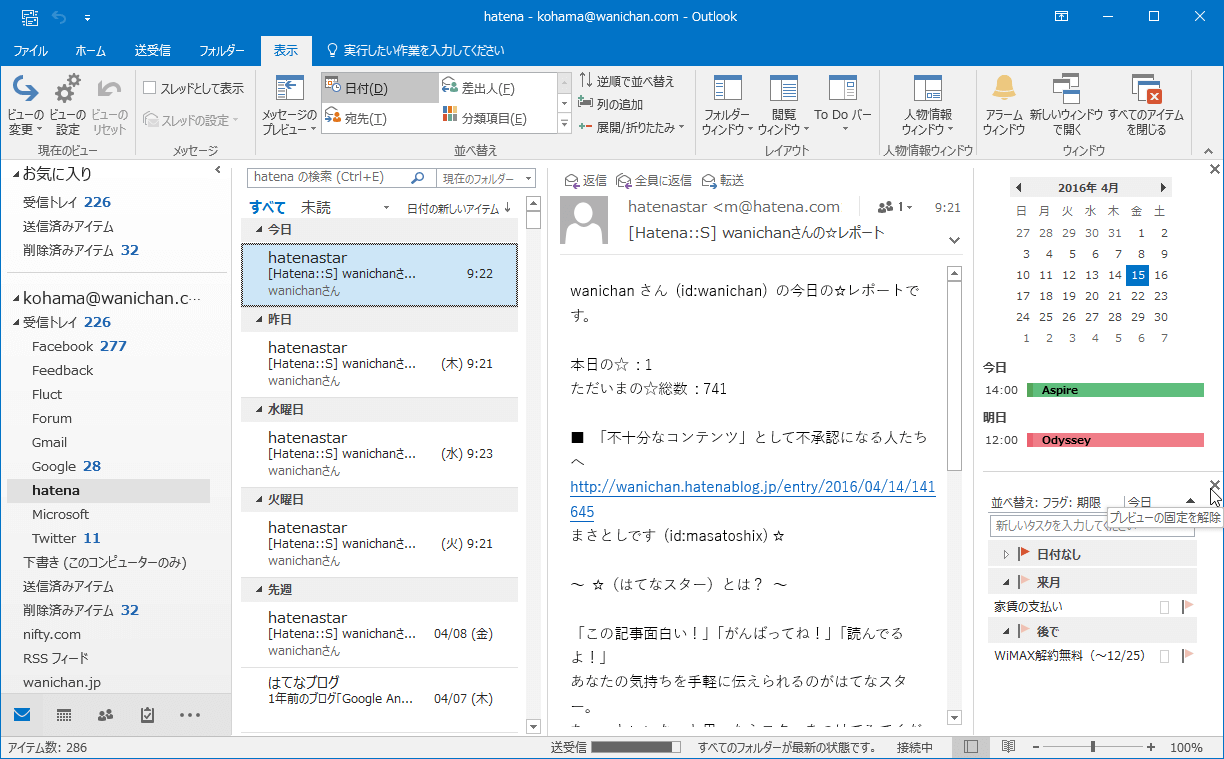
Task: Open the はてなブログ message from 04/07
Action: tap(380, 690)
